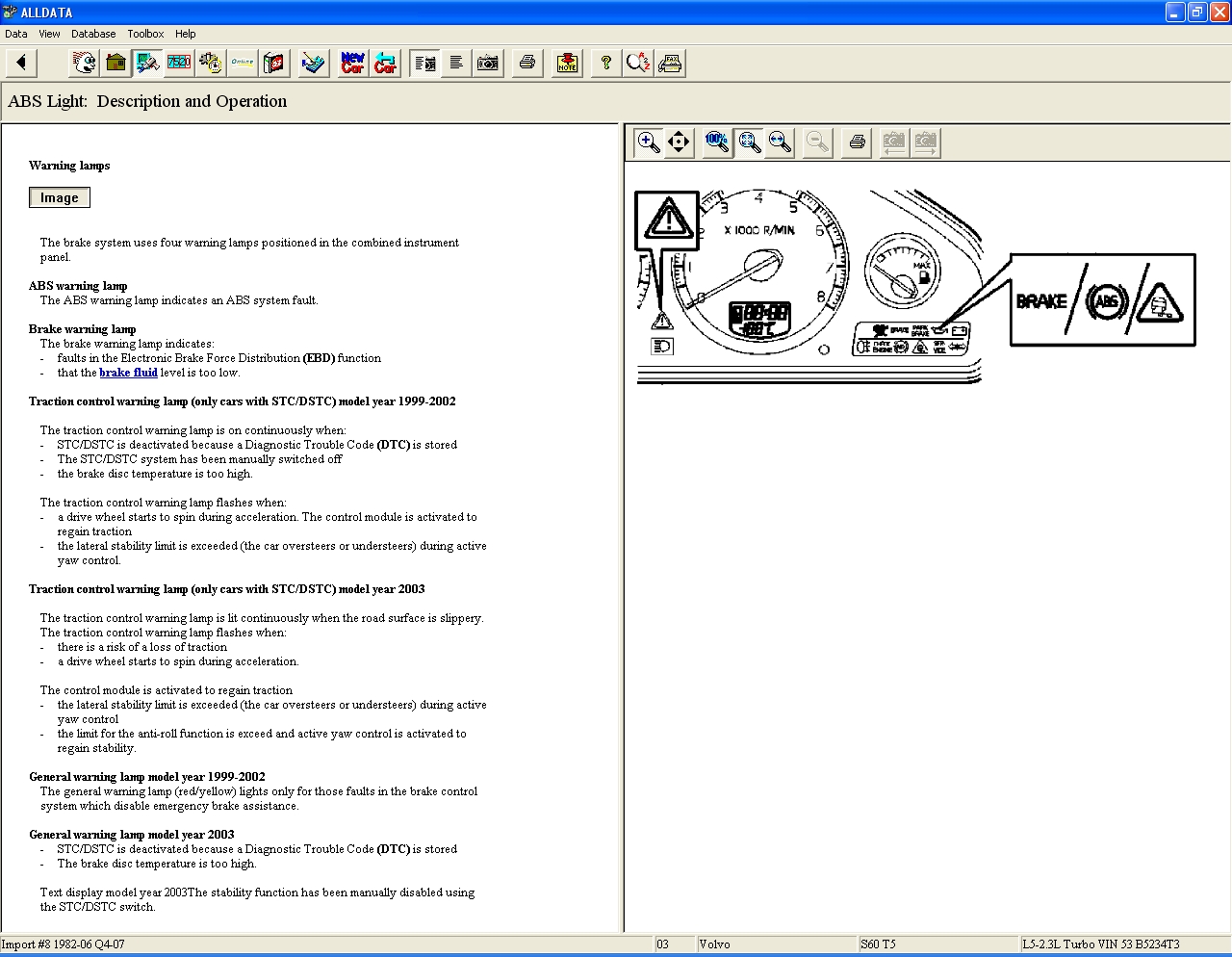Select the zoom-in magnifier tool

click(649, 142)
